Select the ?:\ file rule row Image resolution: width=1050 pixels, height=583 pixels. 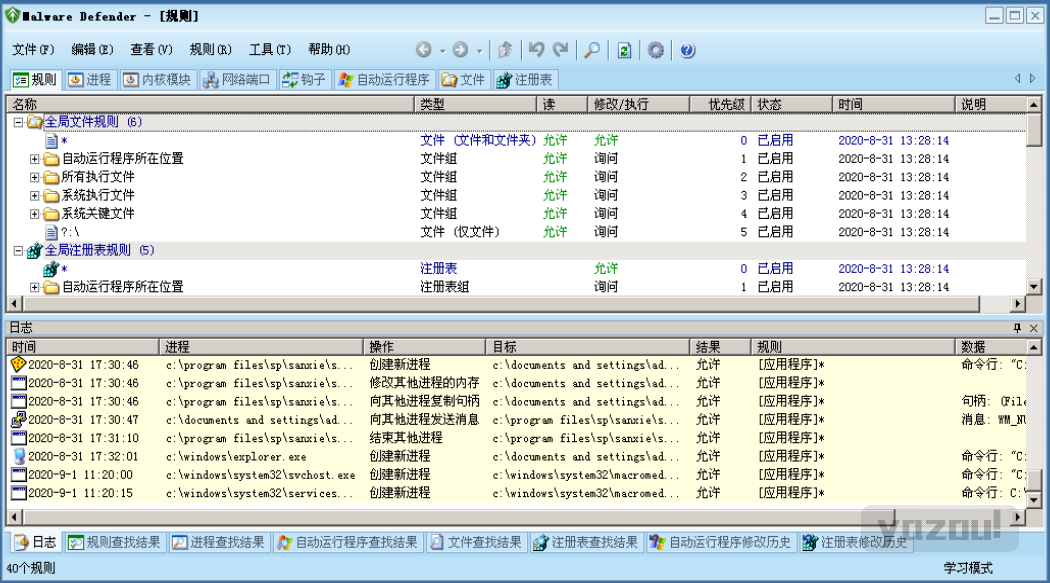point(516,232)
